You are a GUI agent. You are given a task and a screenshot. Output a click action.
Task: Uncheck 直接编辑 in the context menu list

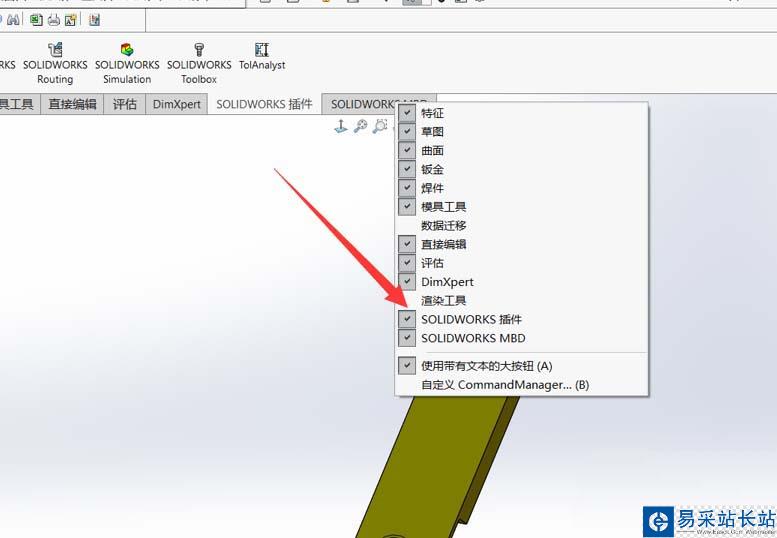tap(521, 244)
